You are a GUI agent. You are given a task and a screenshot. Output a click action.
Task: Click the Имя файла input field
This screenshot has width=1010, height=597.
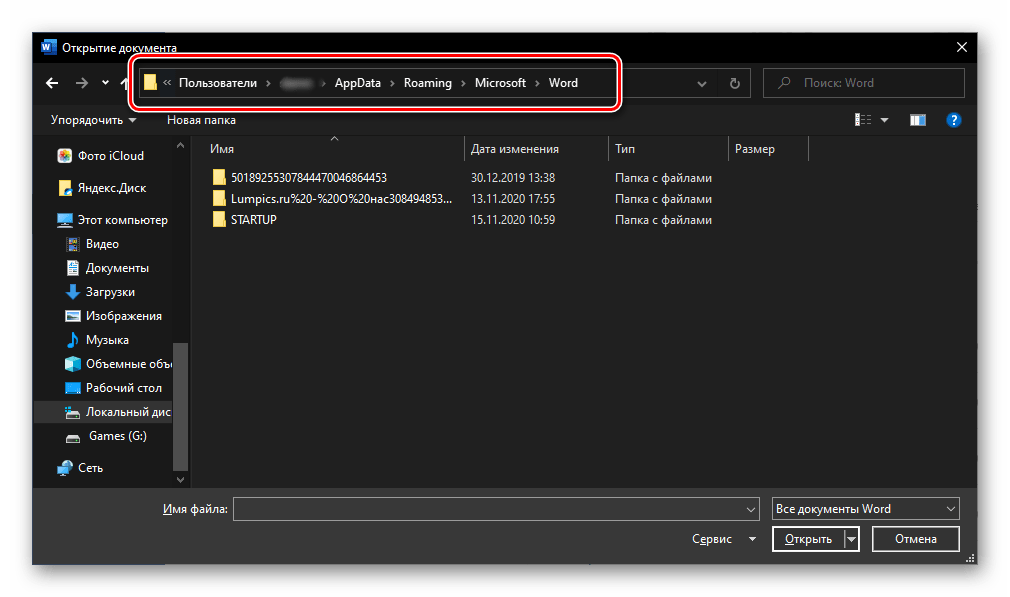pyautogui.click(x=495, y=510)
